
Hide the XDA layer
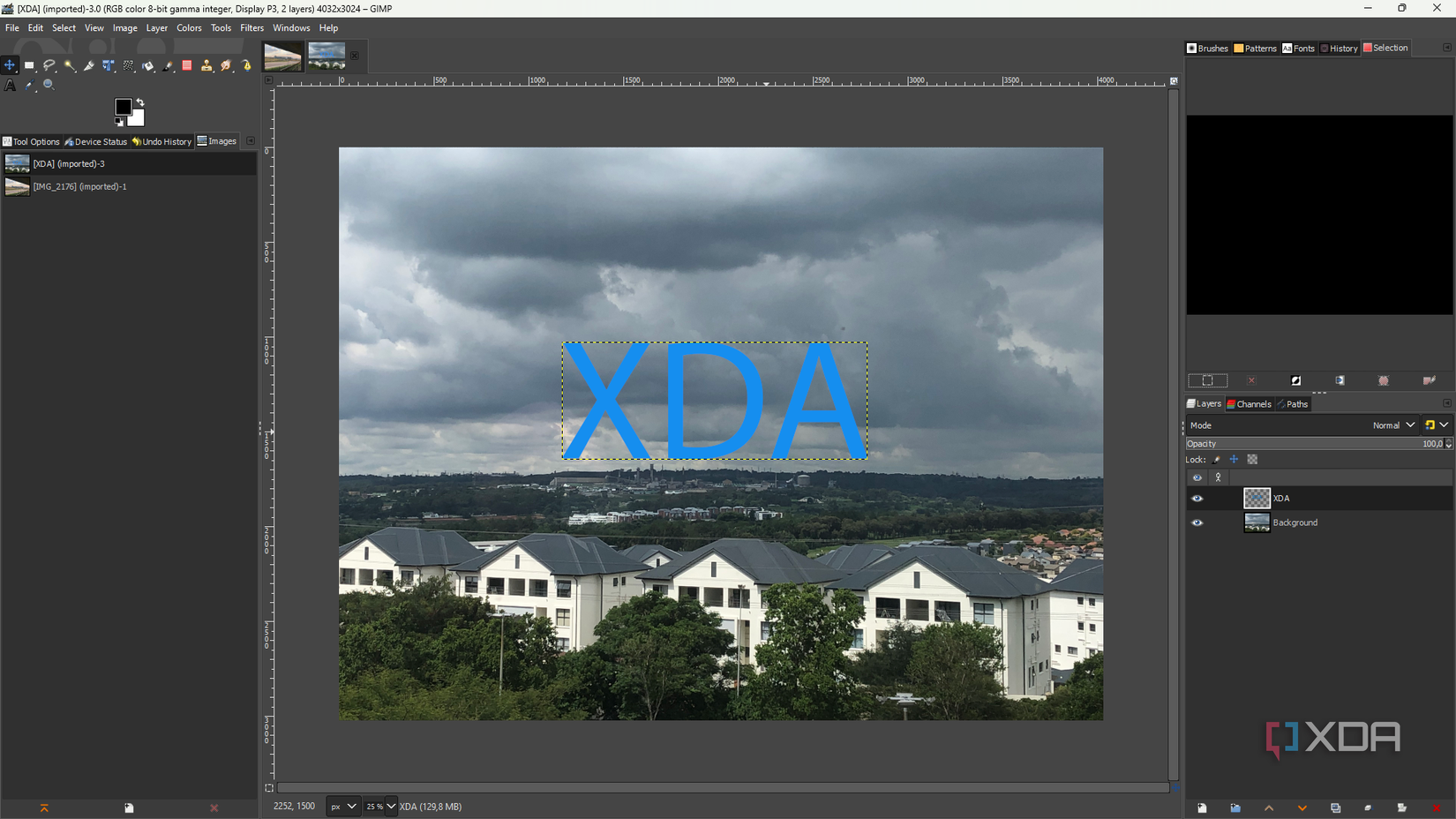point(1197,499)
